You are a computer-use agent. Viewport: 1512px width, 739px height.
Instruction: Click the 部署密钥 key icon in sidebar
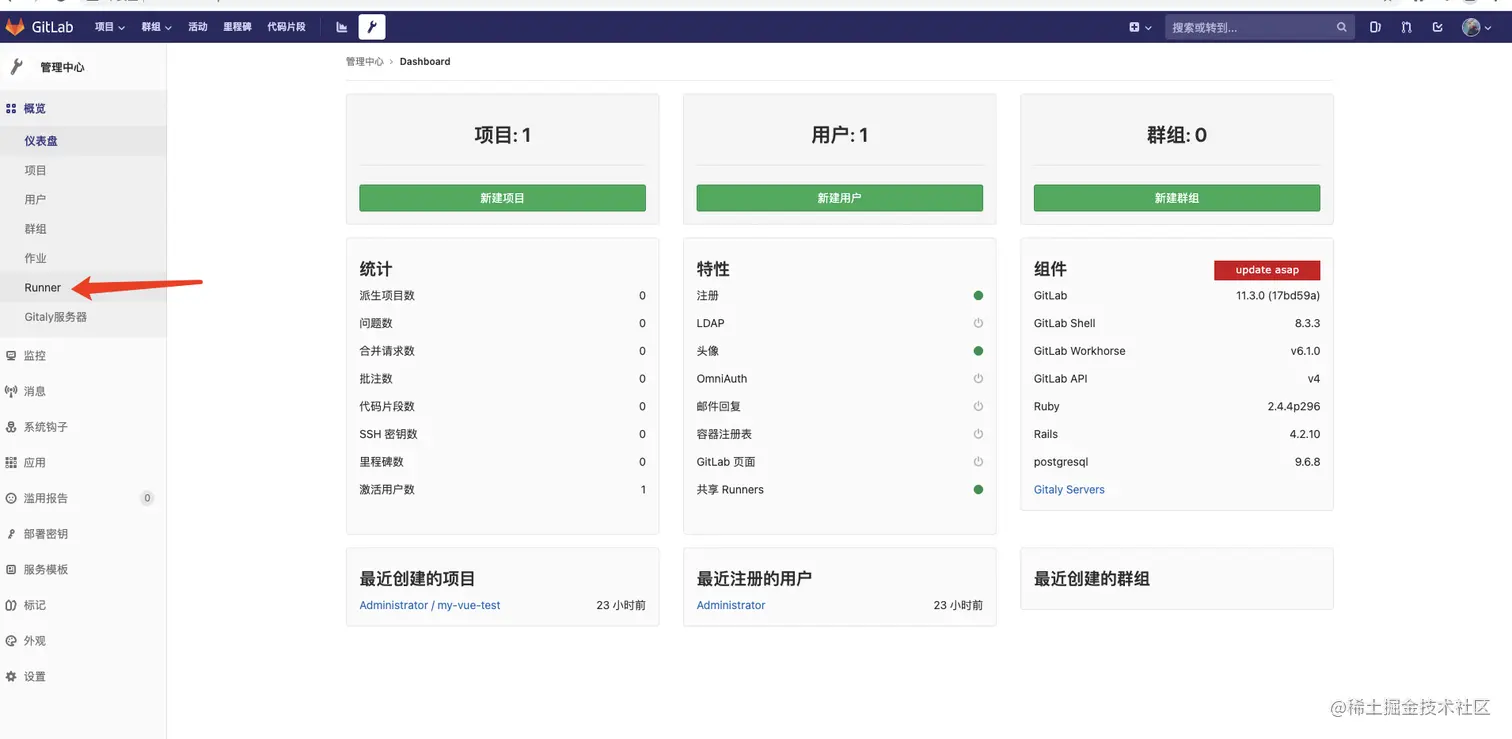pyautogui.click(x=11, y=534)
